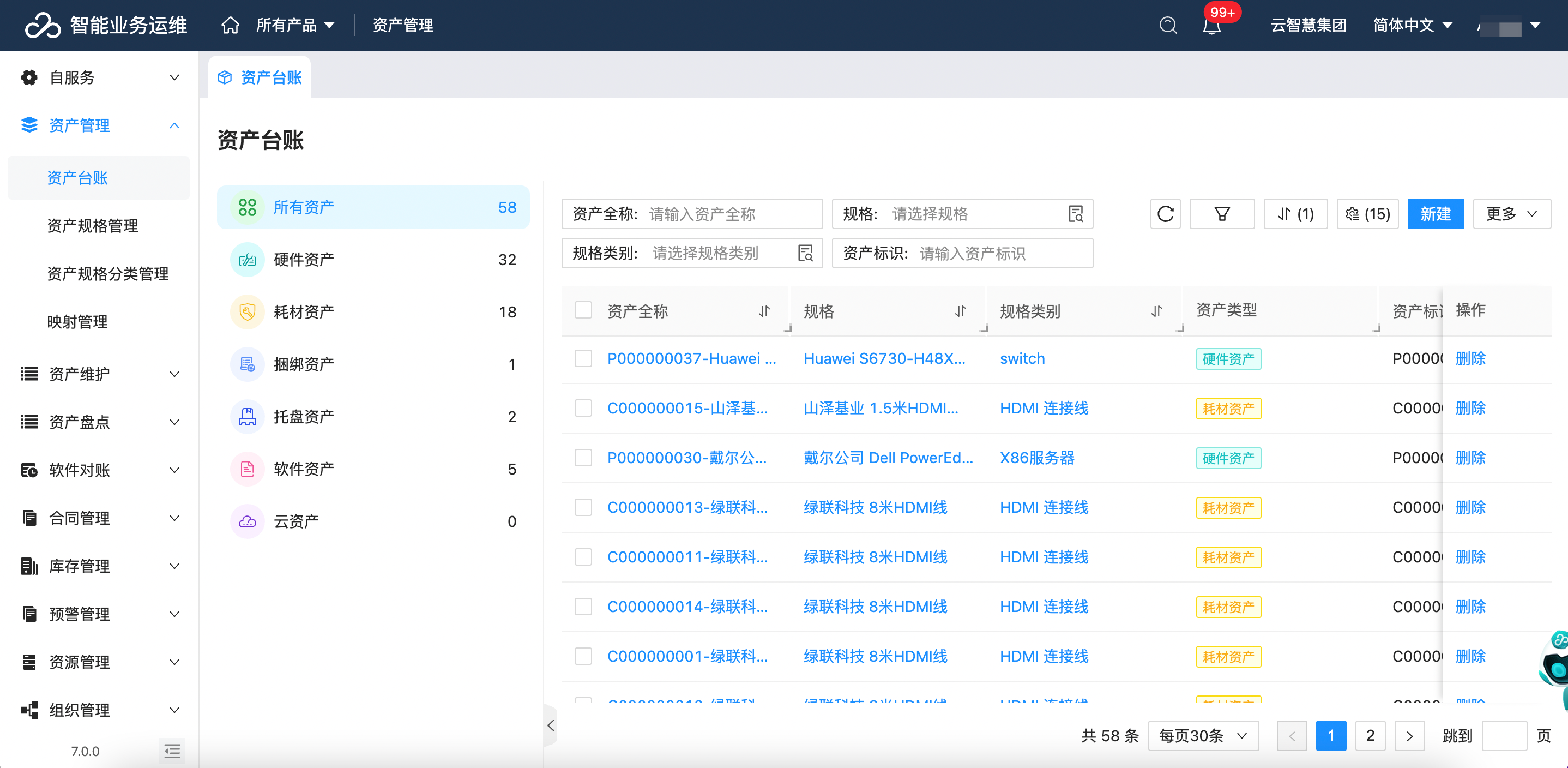Check the select-all checkbox in table header
The width and height of the screenshot is (1568, 768).
pyautogui.click(x=583, y=310)
